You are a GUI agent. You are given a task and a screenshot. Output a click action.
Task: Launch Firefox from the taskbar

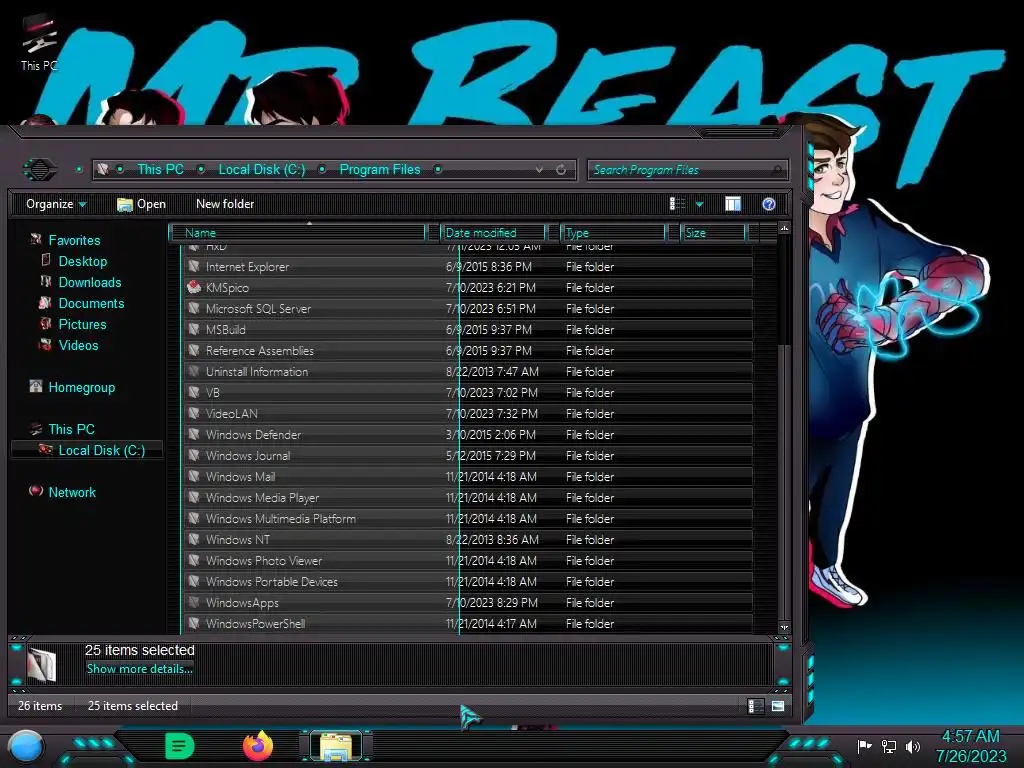coord(258,746)
